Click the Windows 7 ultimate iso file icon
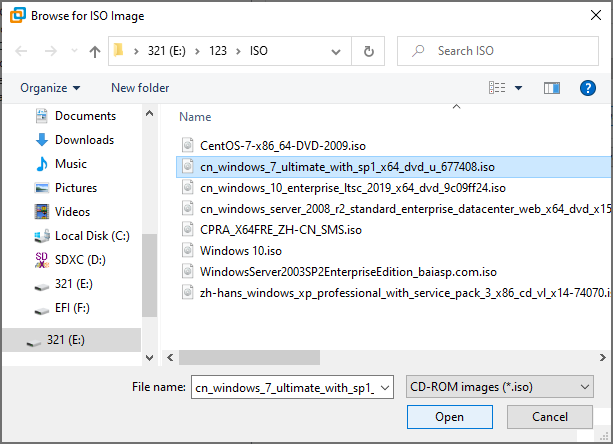Screen dimensions: 613x444 pos(188,166)
